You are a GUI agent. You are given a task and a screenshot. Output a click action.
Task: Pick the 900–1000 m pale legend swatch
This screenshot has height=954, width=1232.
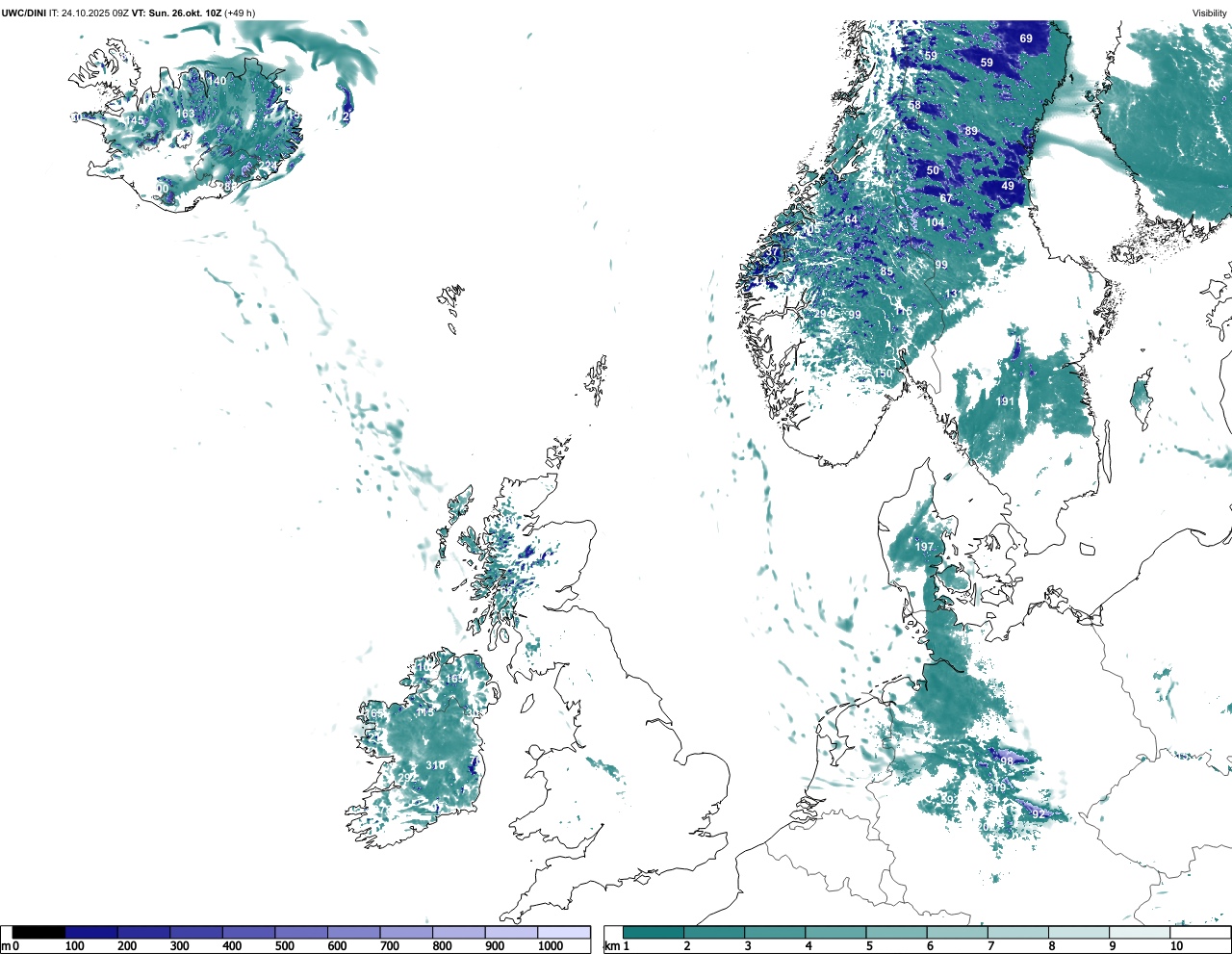tap(511, 933)
